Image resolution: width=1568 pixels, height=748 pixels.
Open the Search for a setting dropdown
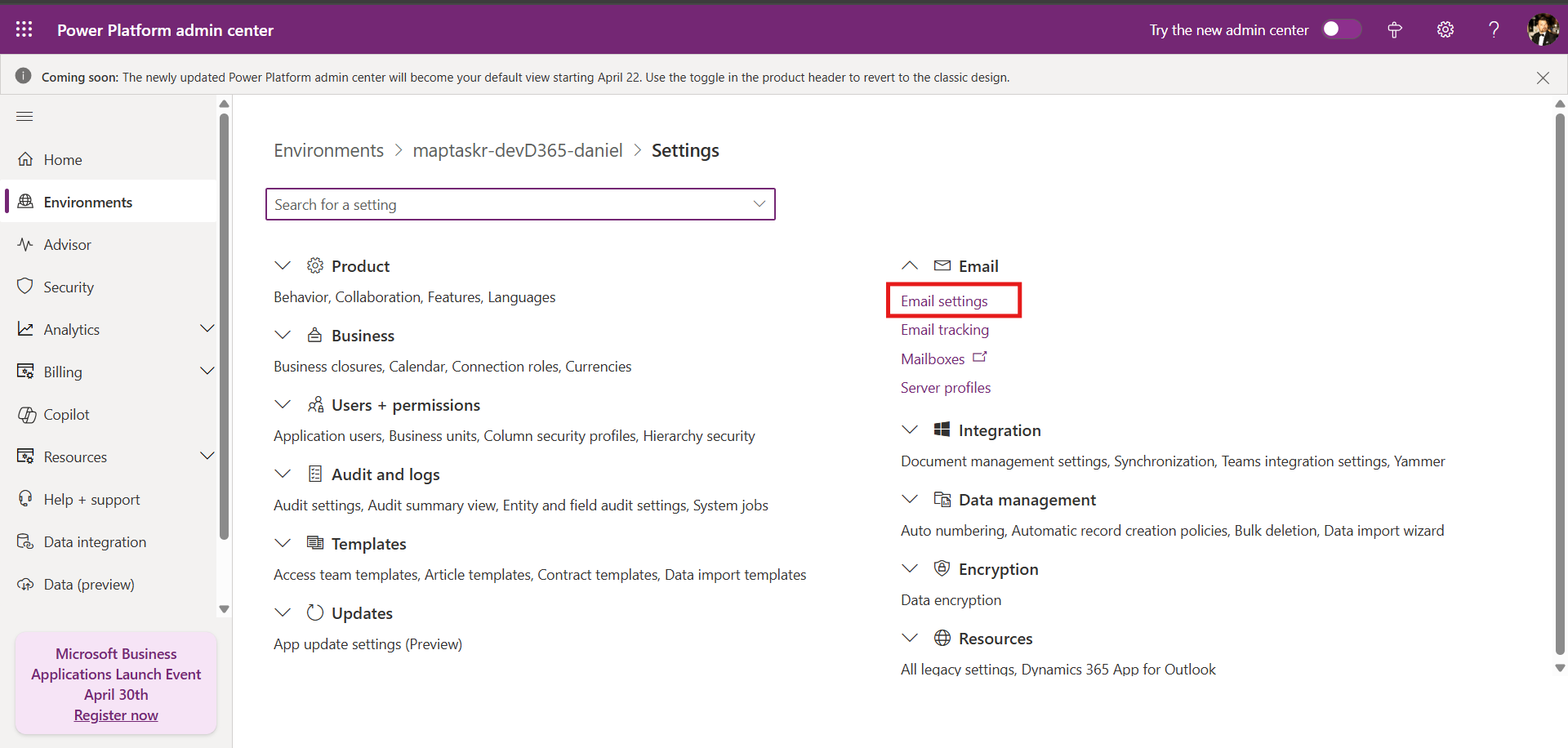point(759,203)
